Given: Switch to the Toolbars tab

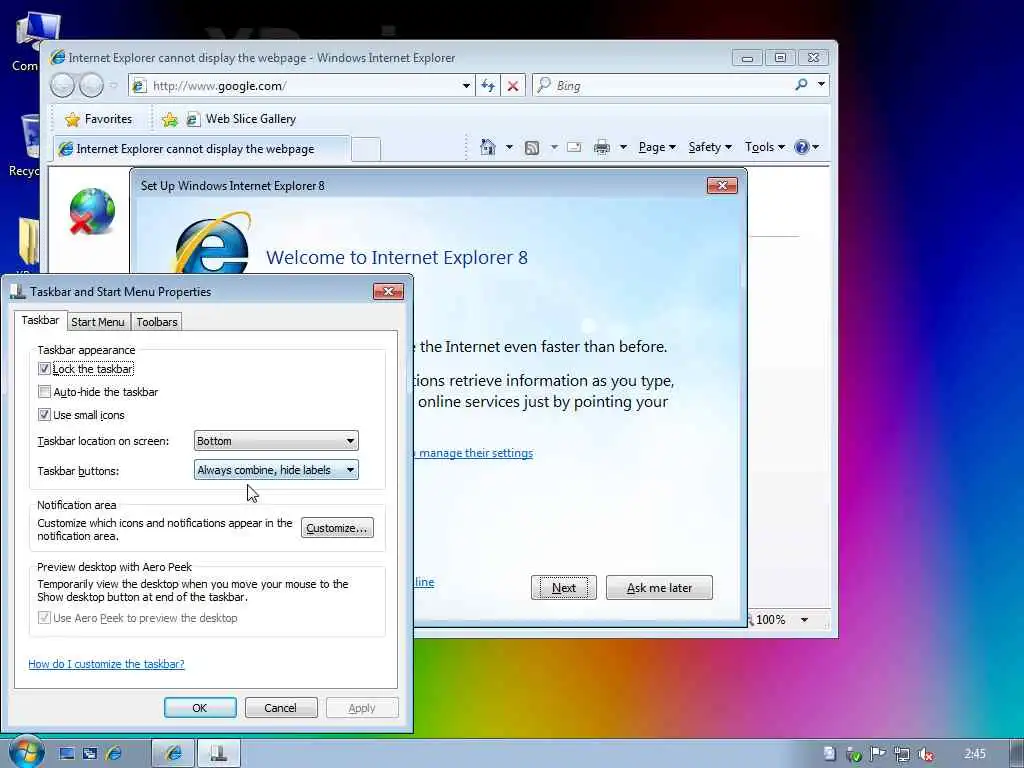Looking at the screenshot, I should coord(157,322).
